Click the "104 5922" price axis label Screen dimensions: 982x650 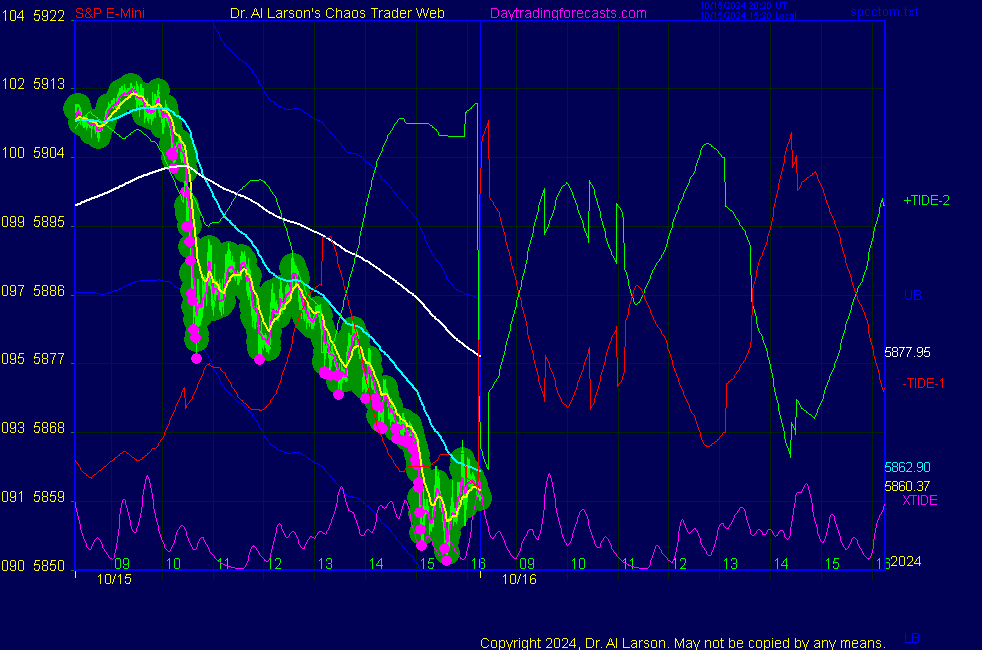coord(33,16)
